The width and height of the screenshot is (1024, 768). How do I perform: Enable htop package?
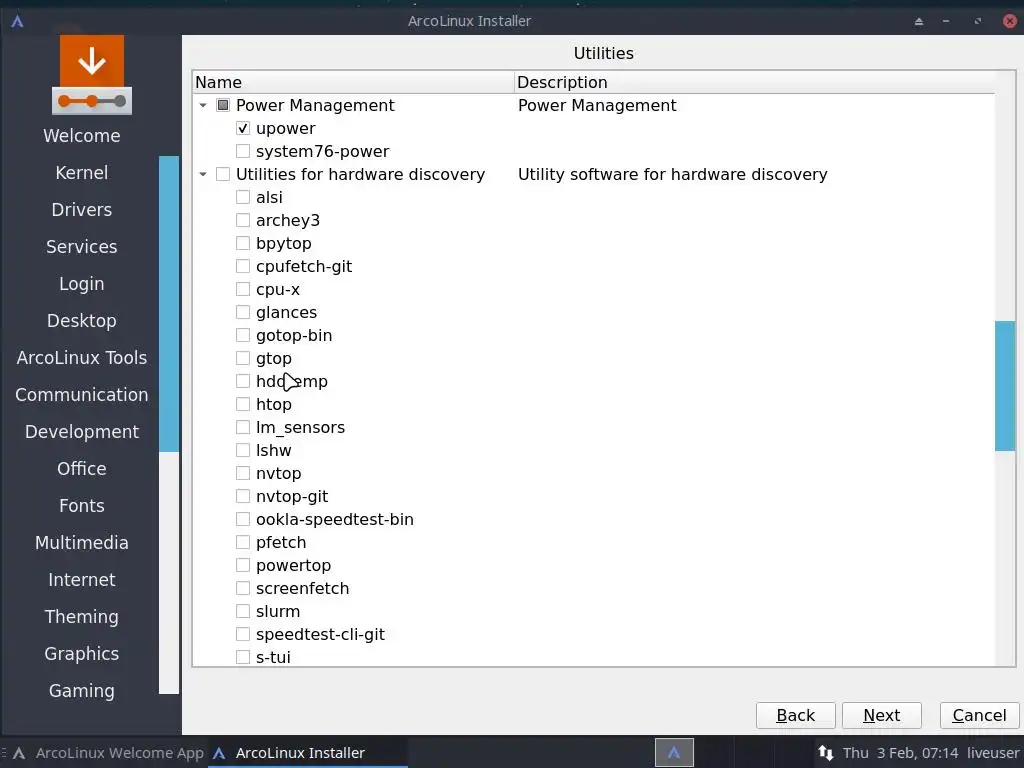pos(243,404)
